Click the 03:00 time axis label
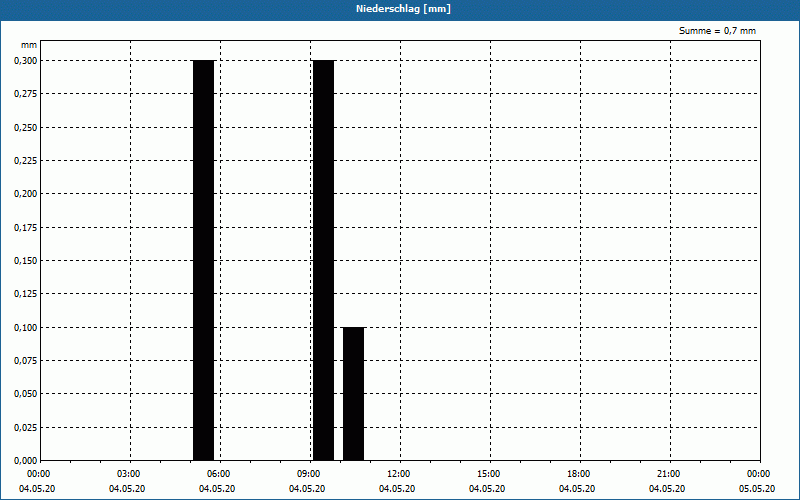Screen dimensions: 800x500 point(130,474)
